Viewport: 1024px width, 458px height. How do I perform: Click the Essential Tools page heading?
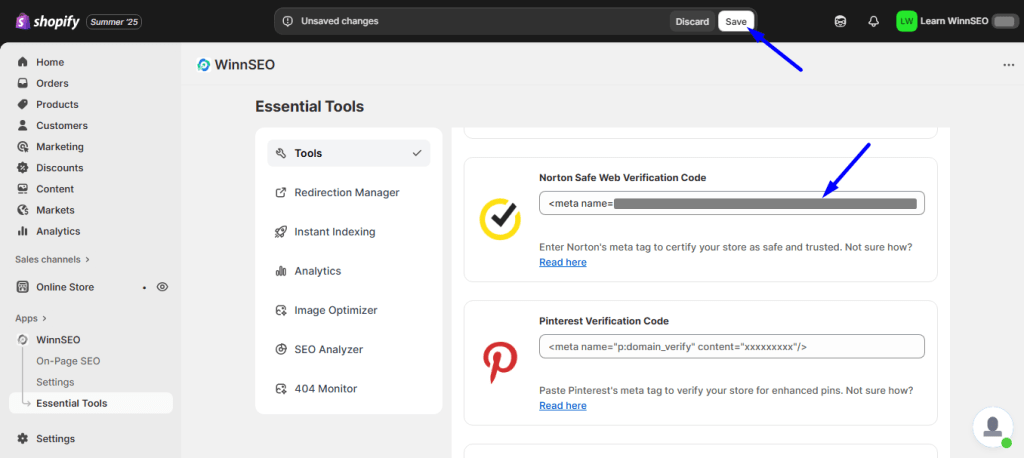click(x=310, y=106)
